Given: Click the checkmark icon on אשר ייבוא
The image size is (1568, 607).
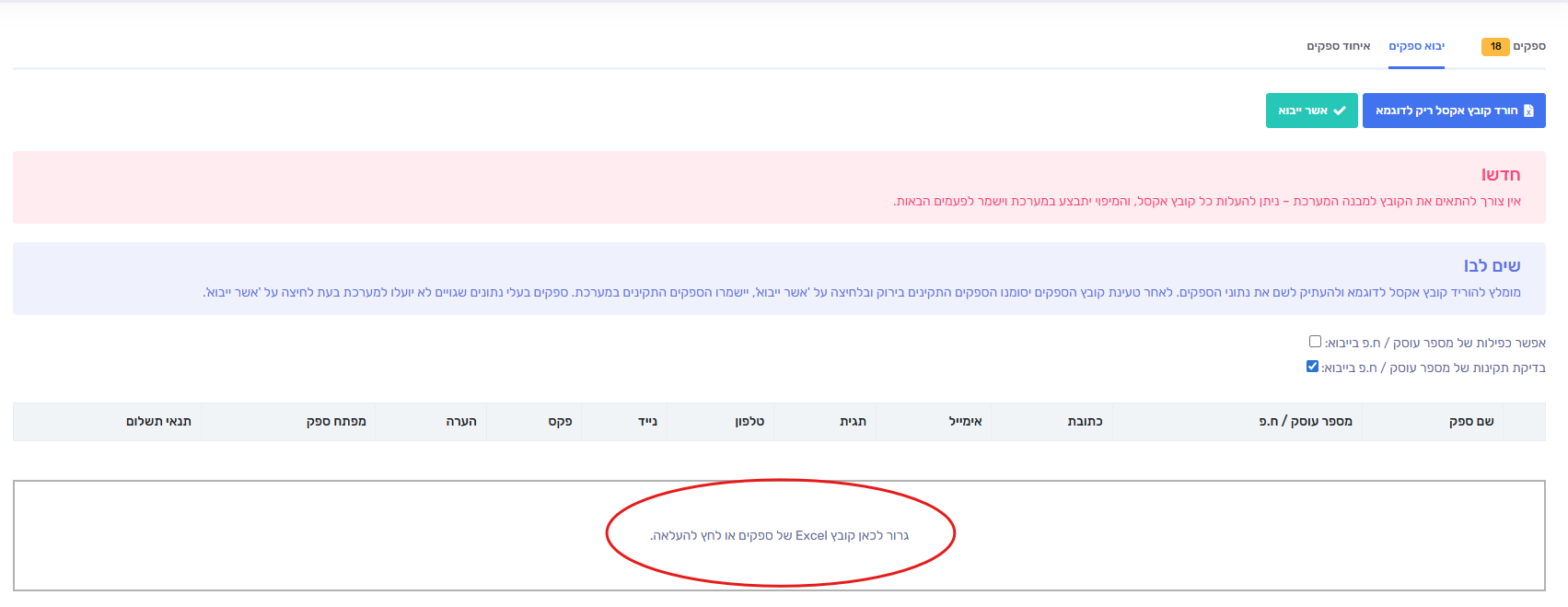Looking at the screenshot, I should [x=1340, y=111].
